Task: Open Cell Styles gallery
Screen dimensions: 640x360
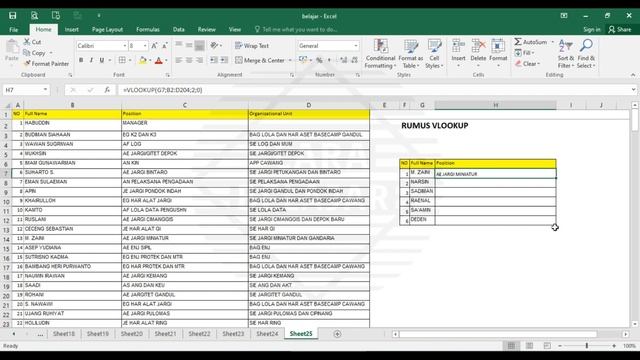Action: tap(434, 54)
